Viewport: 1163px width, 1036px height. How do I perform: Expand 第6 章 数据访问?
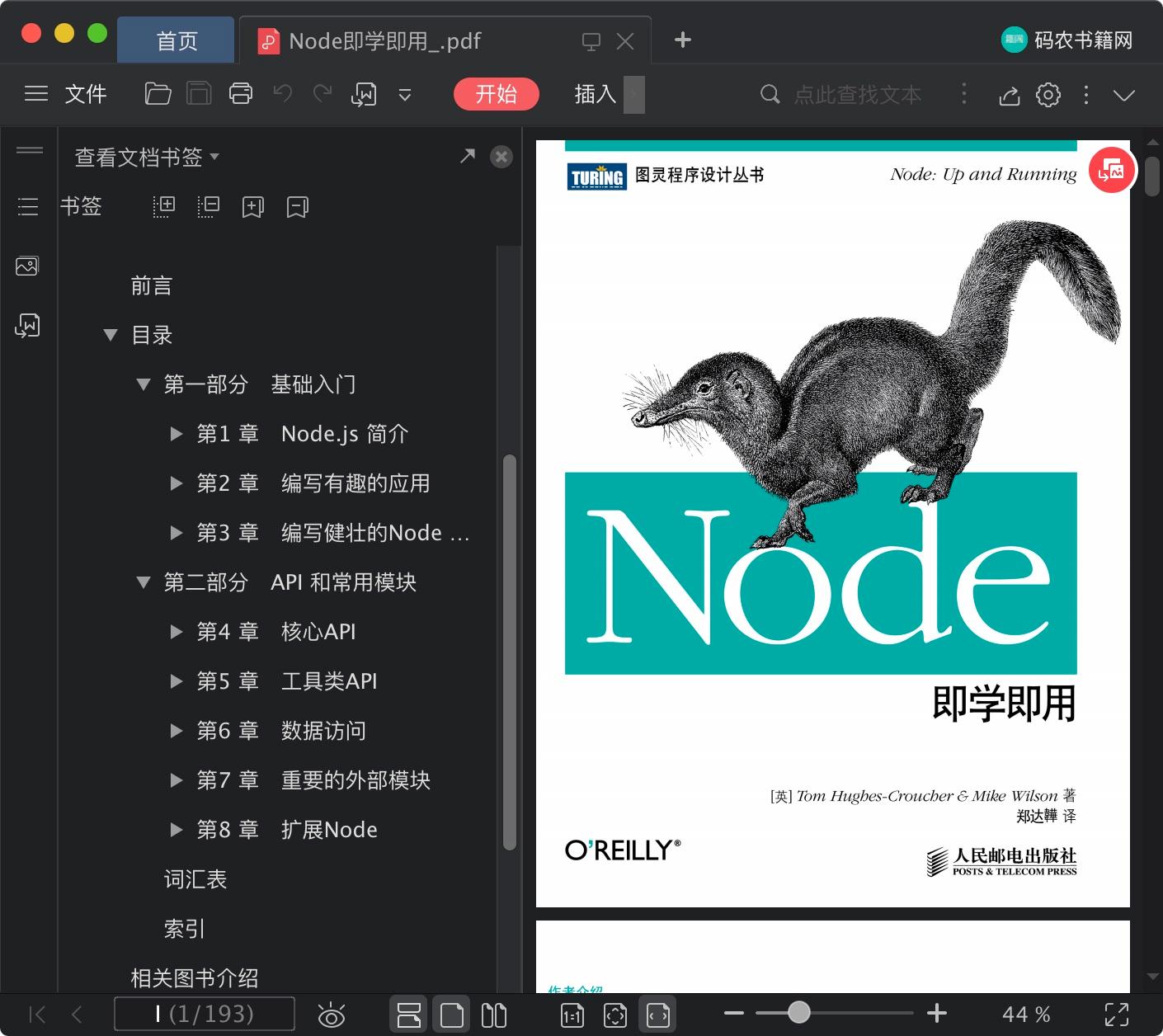176,731
